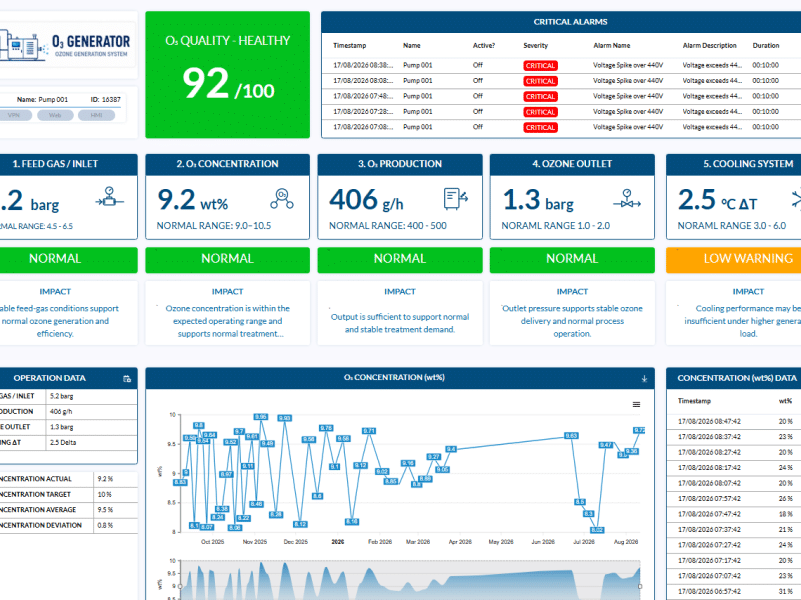Click the CRITICAL badge for 17/08/2026 08:08 alarm
Screen dimensions: 801x600
click(540, 81)
